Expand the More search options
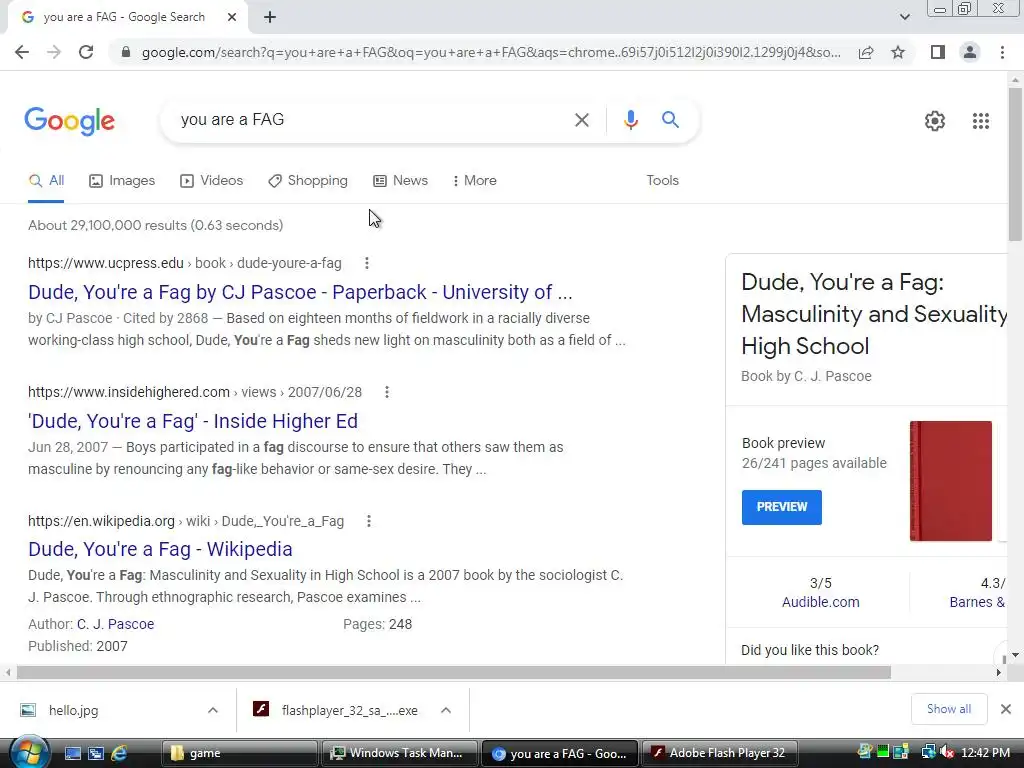 coord(475,181)
